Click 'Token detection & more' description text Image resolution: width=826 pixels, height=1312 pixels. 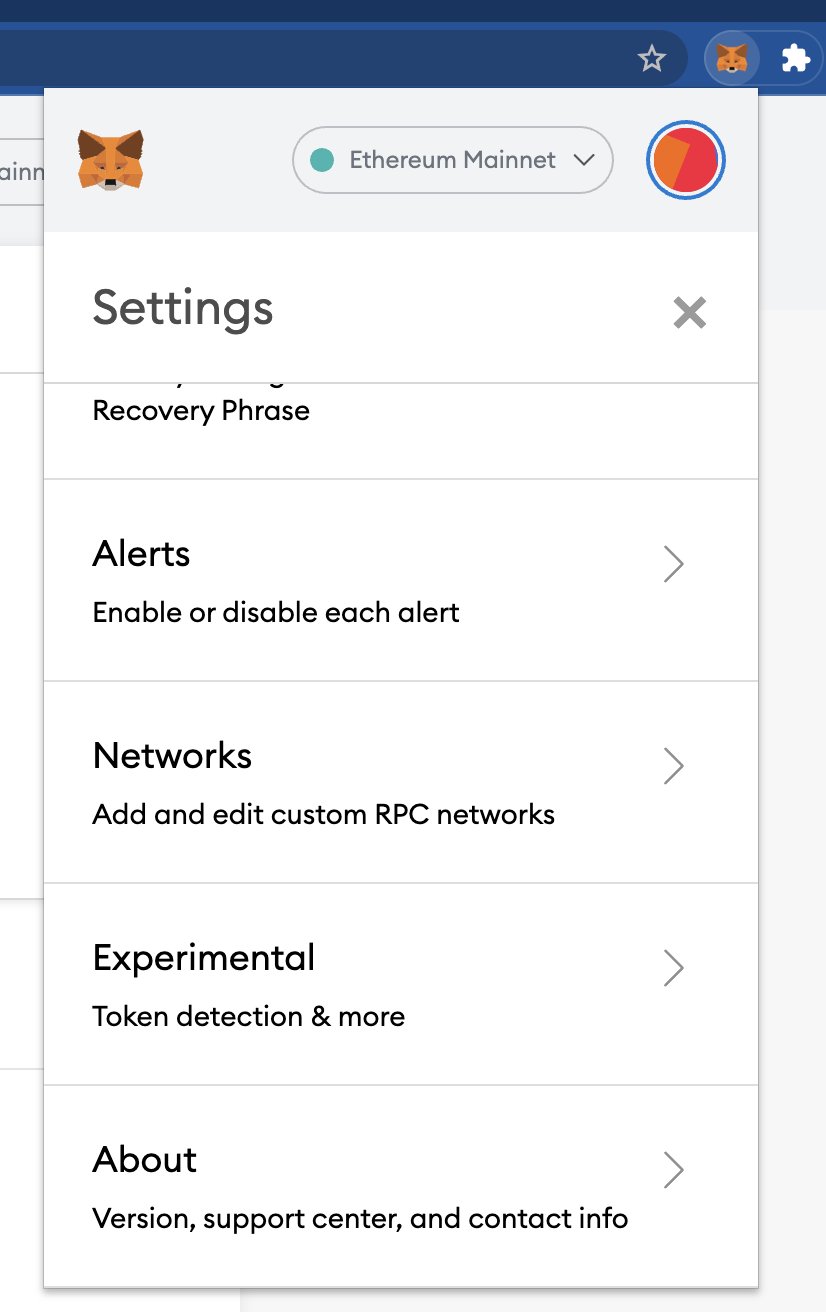click(249, 1016)
